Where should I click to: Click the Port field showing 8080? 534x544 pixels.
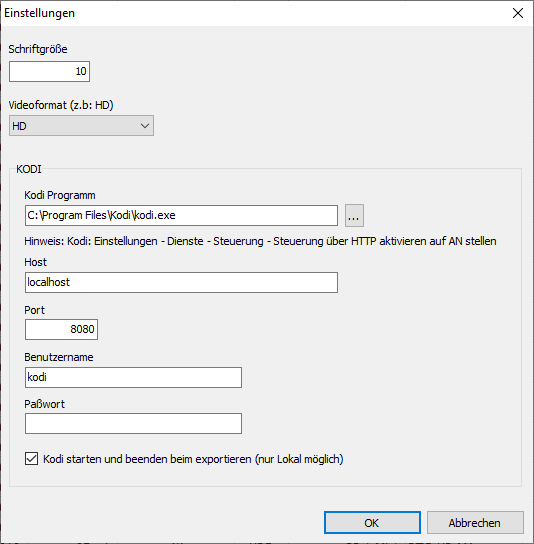pos(61,329)
